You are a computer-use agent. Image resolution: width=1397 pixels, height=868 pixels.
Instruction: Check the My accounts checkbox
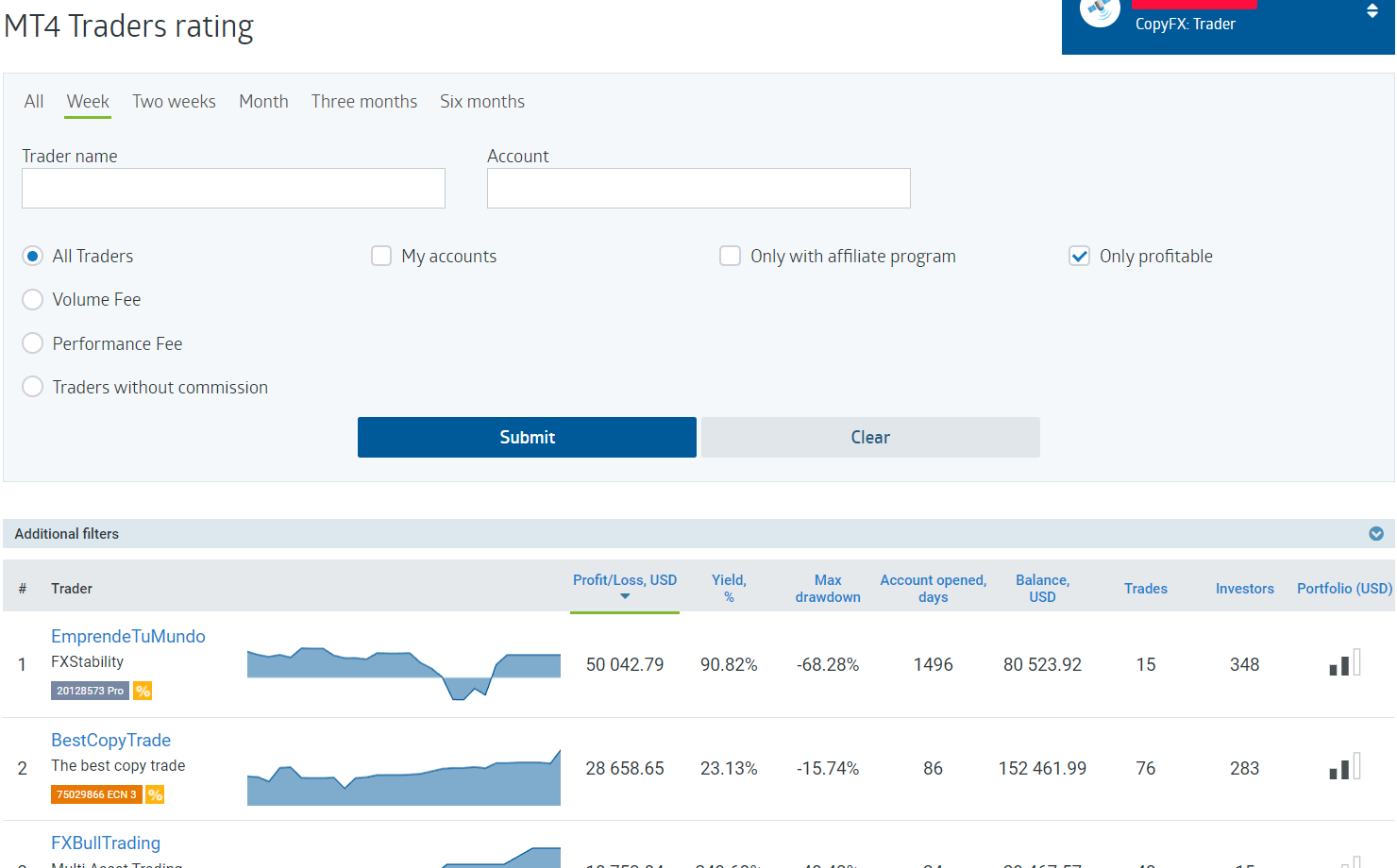[381, 256]
